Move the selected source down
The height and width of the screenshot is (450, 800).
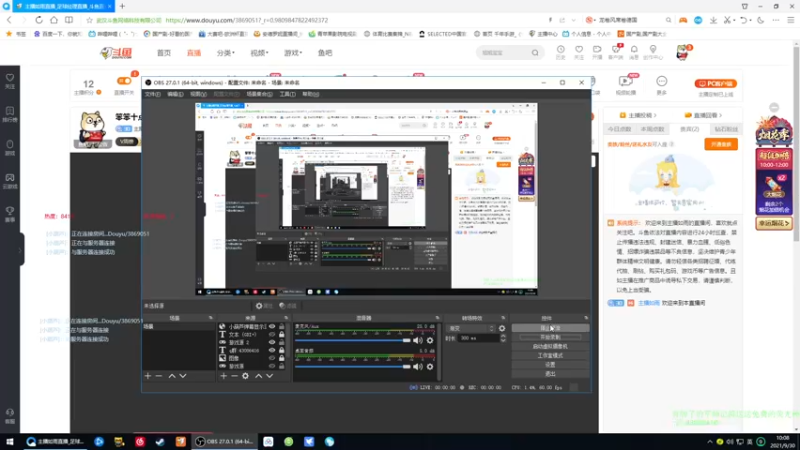click(269, 376)
